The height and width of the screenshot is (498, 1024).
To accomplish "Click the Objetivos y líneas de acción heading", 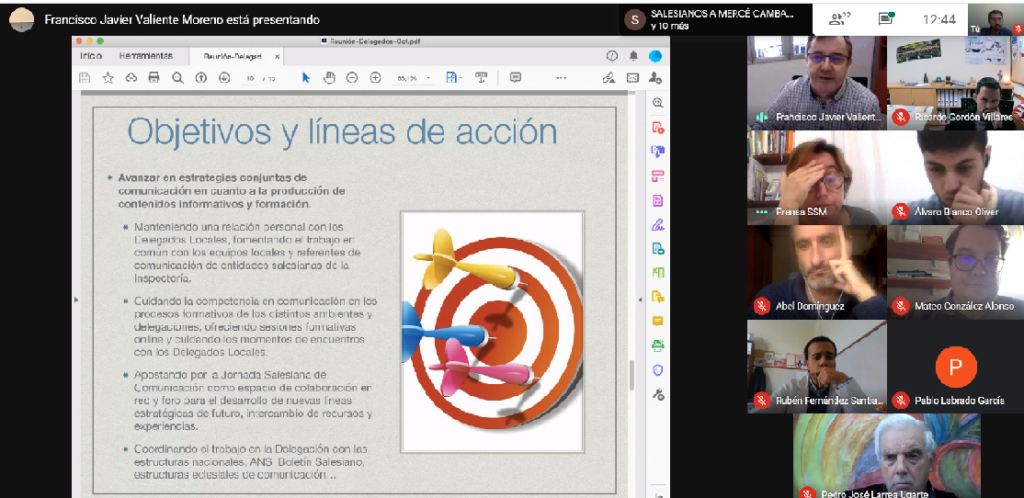I will click(x=342, y=132).
